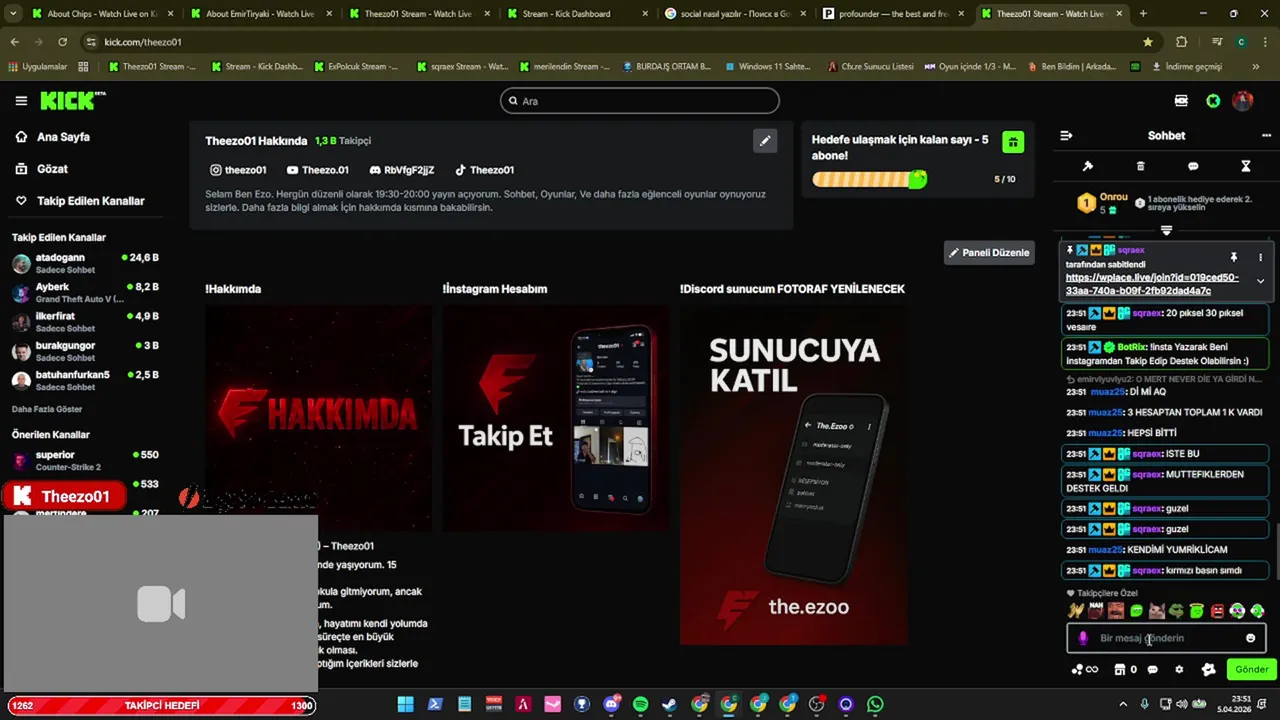Screen dimensions: 1280x720
Task: Click the pin icon on pinned message
Action: pos(1233,257)
